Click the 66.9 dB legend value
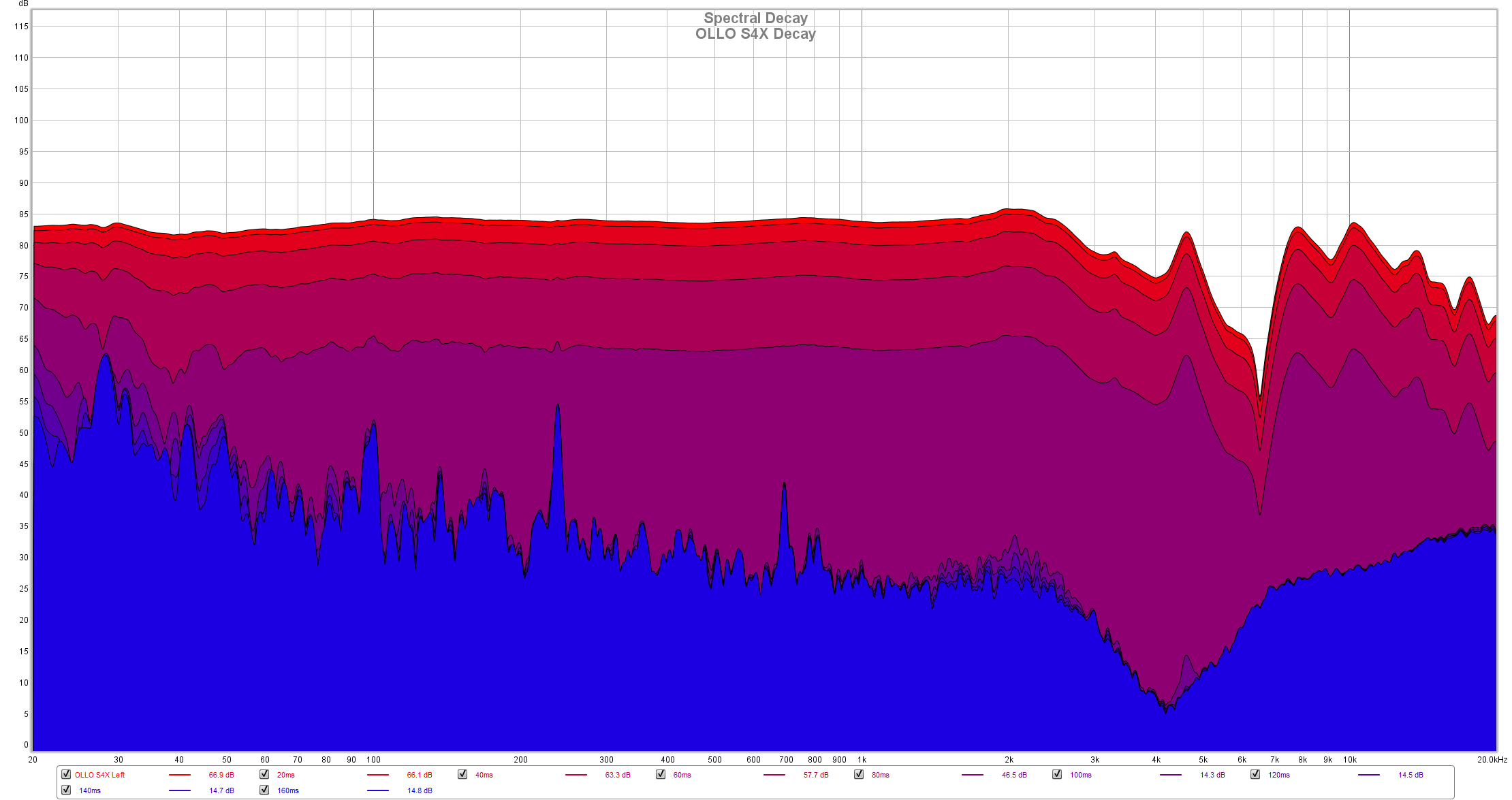 pyautogui.click(x=221, y=775)
